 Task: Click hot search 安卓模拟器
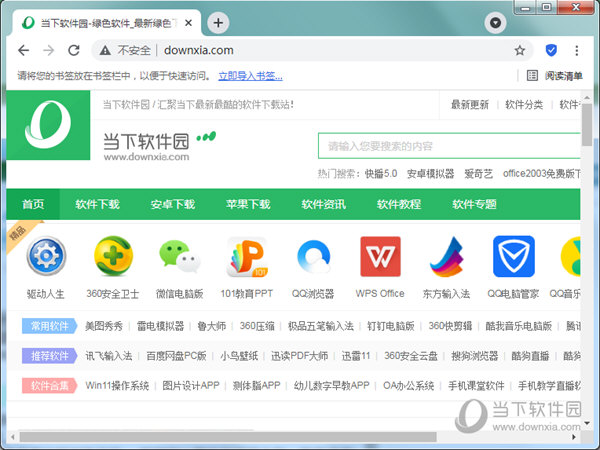coord(430,174)
